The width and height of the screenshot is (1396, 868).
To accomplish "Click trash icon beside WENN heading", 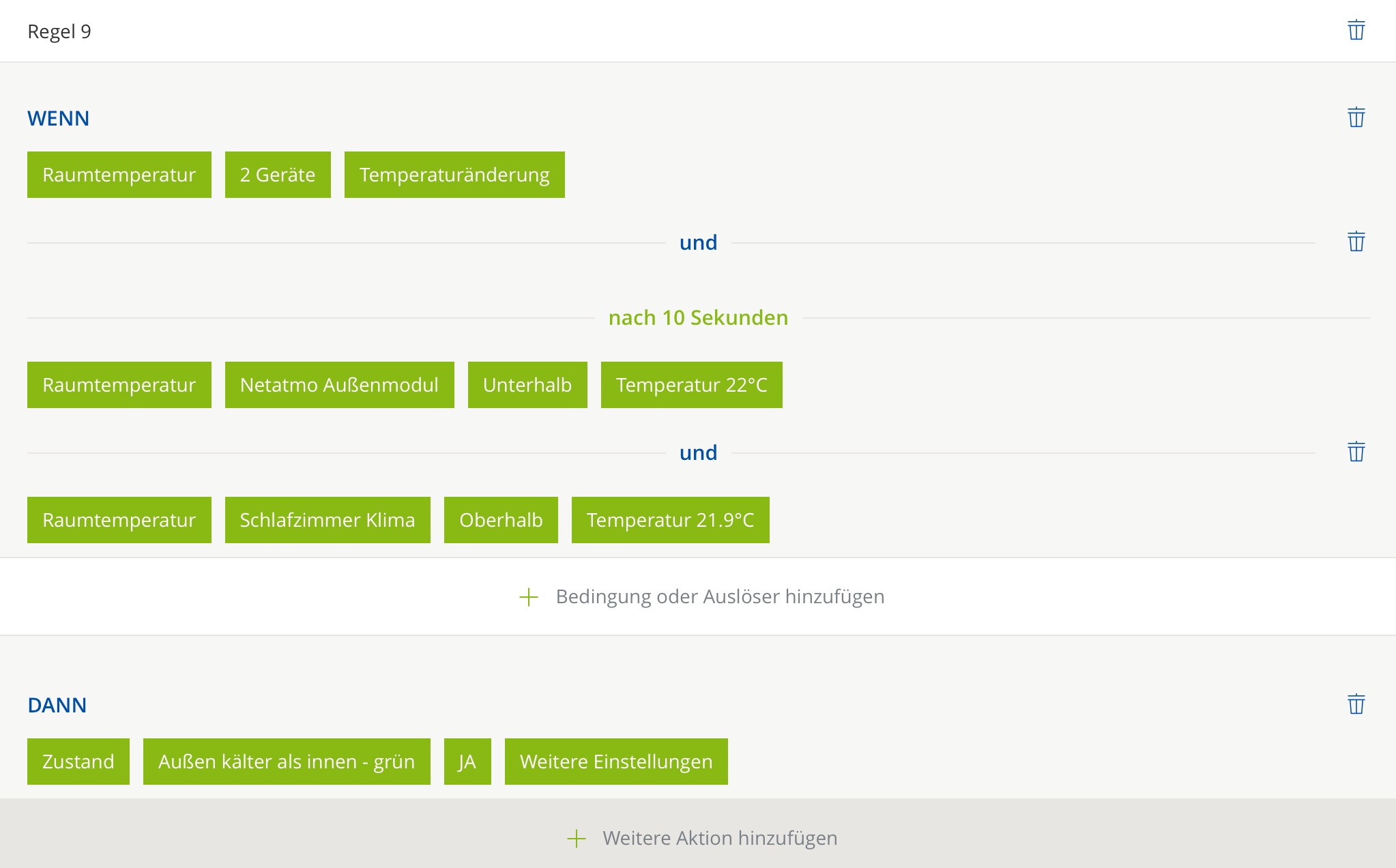I will tap(1356, 117).
